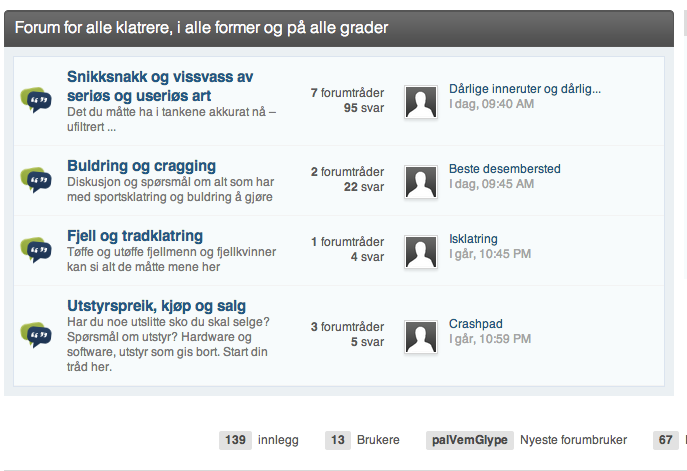Click the Snikksnakk og vissvass forum speech-bubble icon

click(x=36, y=100)
